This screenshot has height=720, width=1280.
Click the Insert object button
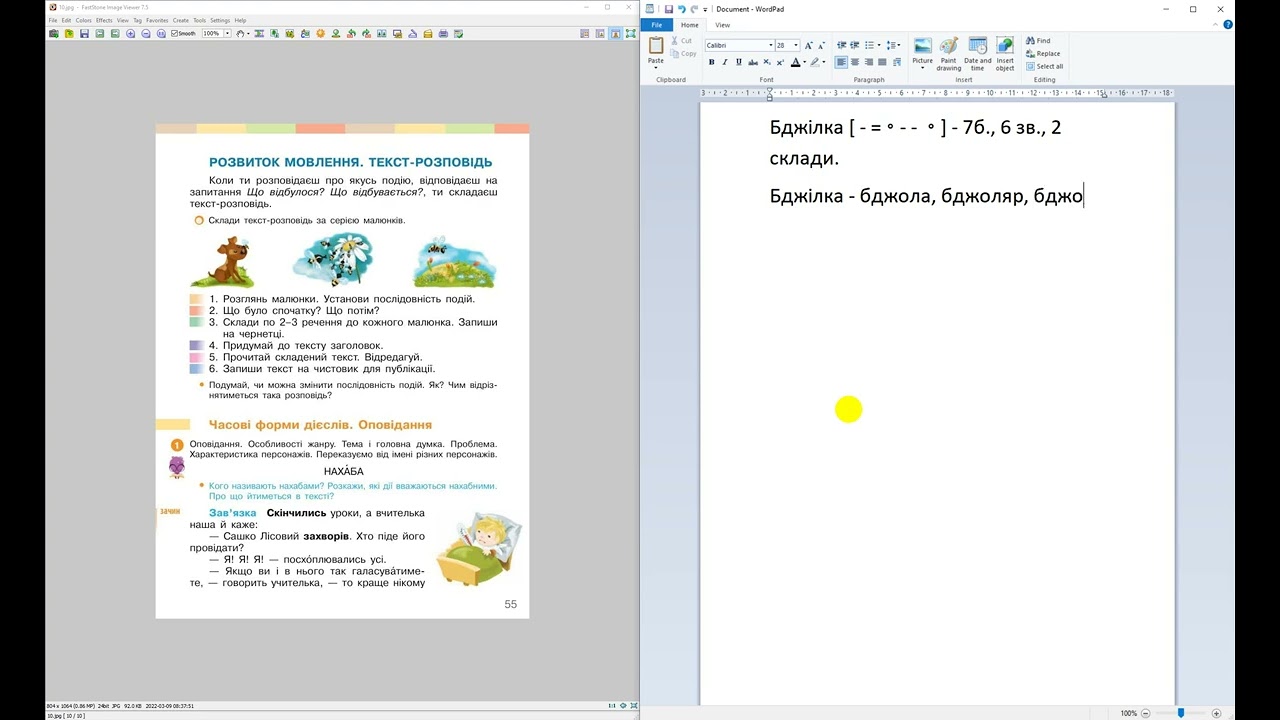tap(1005, 53)
